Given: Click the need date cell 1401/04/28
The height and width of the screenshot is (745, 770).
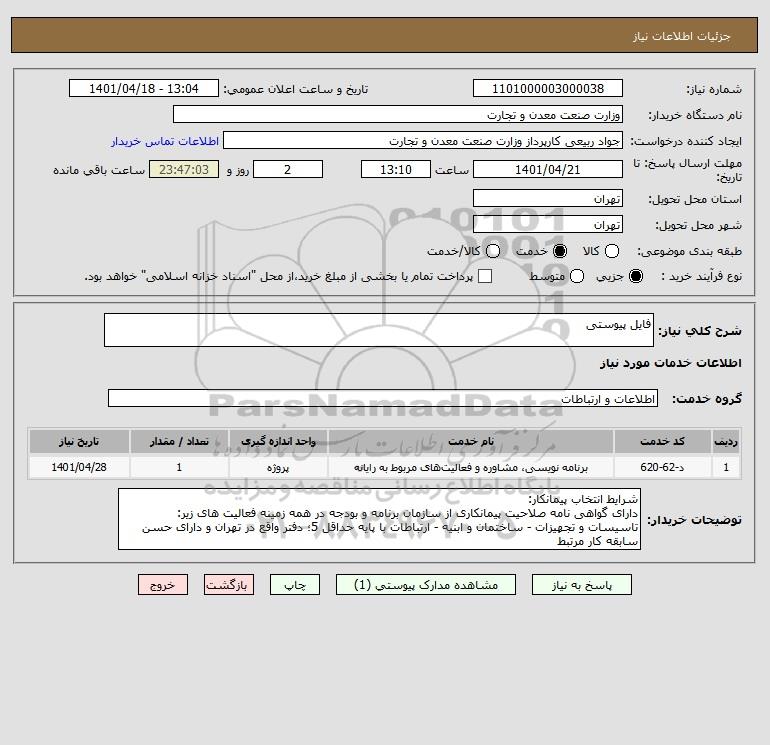Looking at the screenshot, I should 79,467.
